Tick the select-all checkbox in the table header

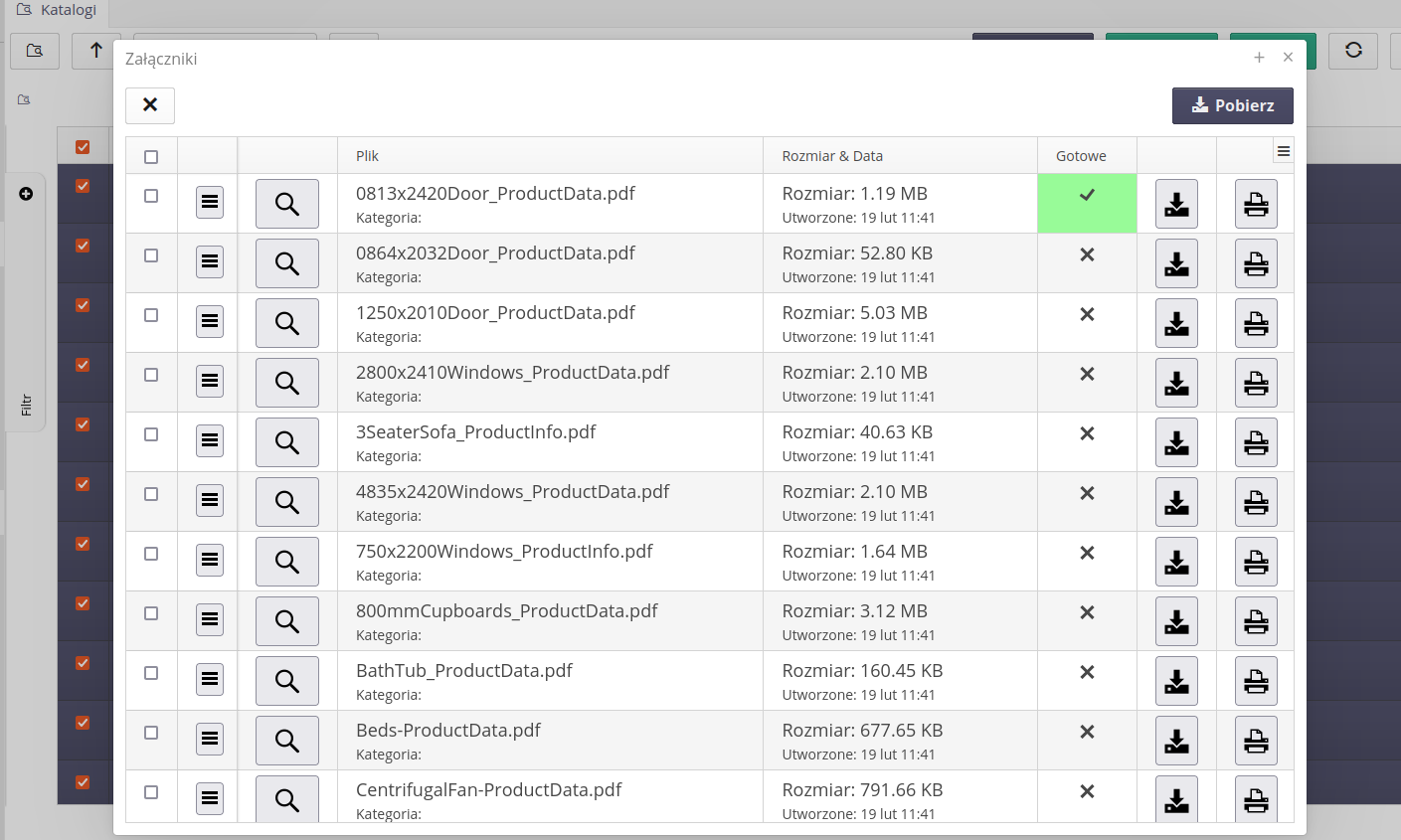click(151, 156)
